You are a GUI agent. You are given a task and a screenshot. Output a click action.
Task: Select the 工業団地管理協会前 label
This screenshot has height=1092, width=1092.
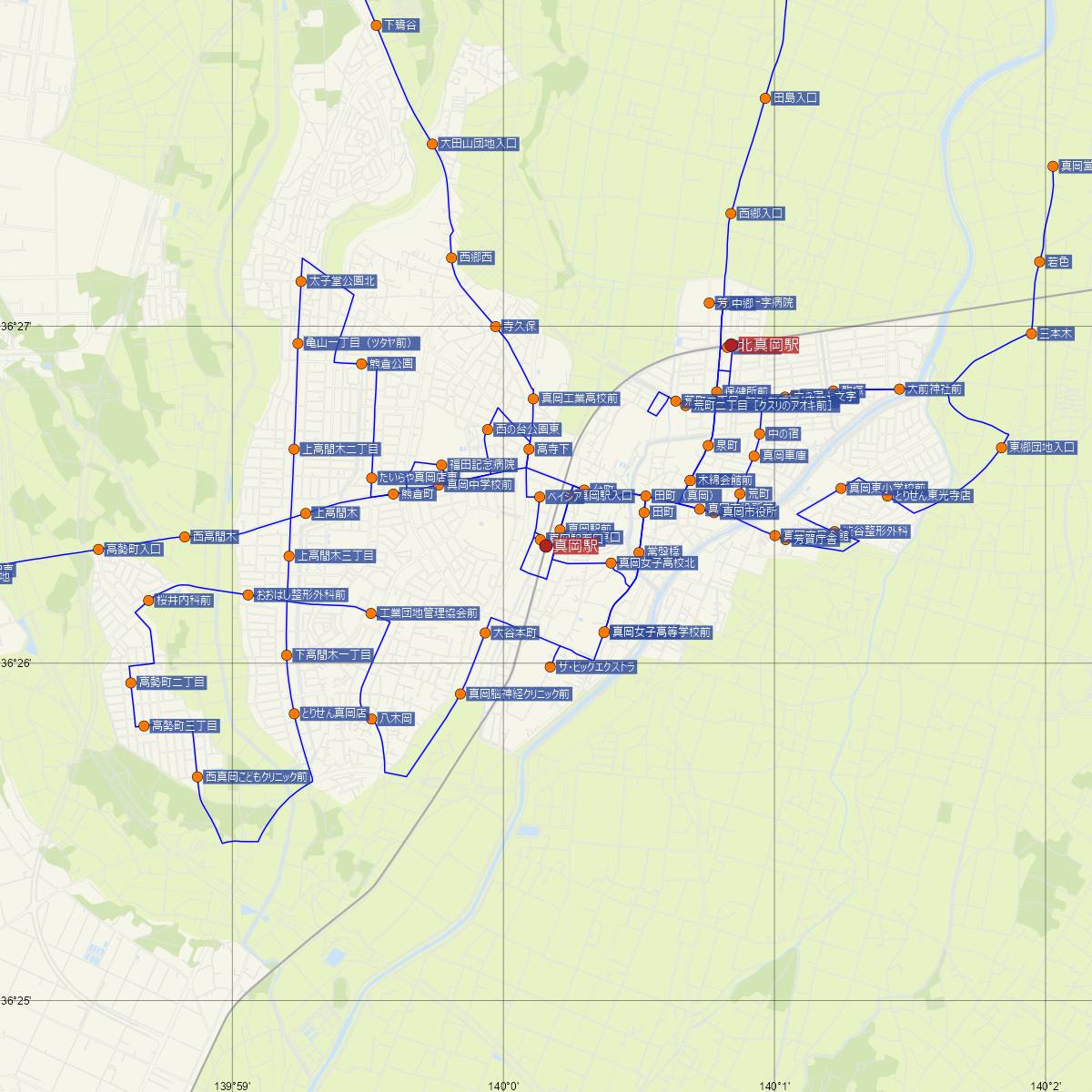click(x=428, y=613)
